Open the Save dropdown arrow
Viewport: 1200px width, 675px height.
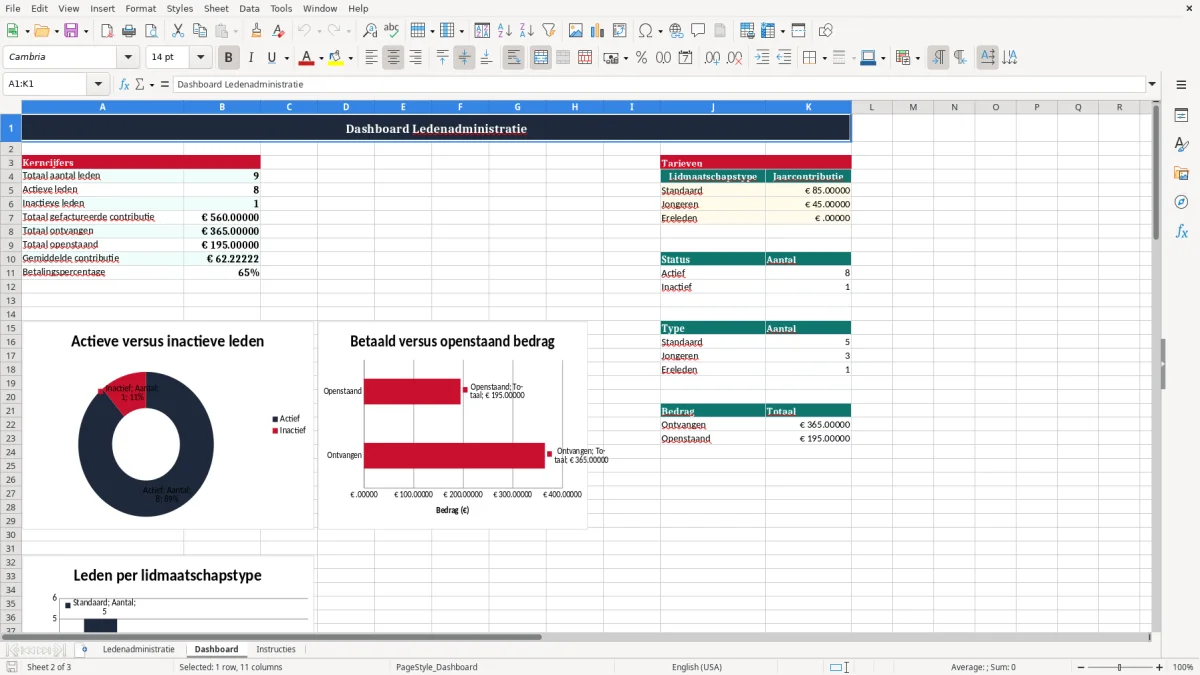(x=85, y=31)
